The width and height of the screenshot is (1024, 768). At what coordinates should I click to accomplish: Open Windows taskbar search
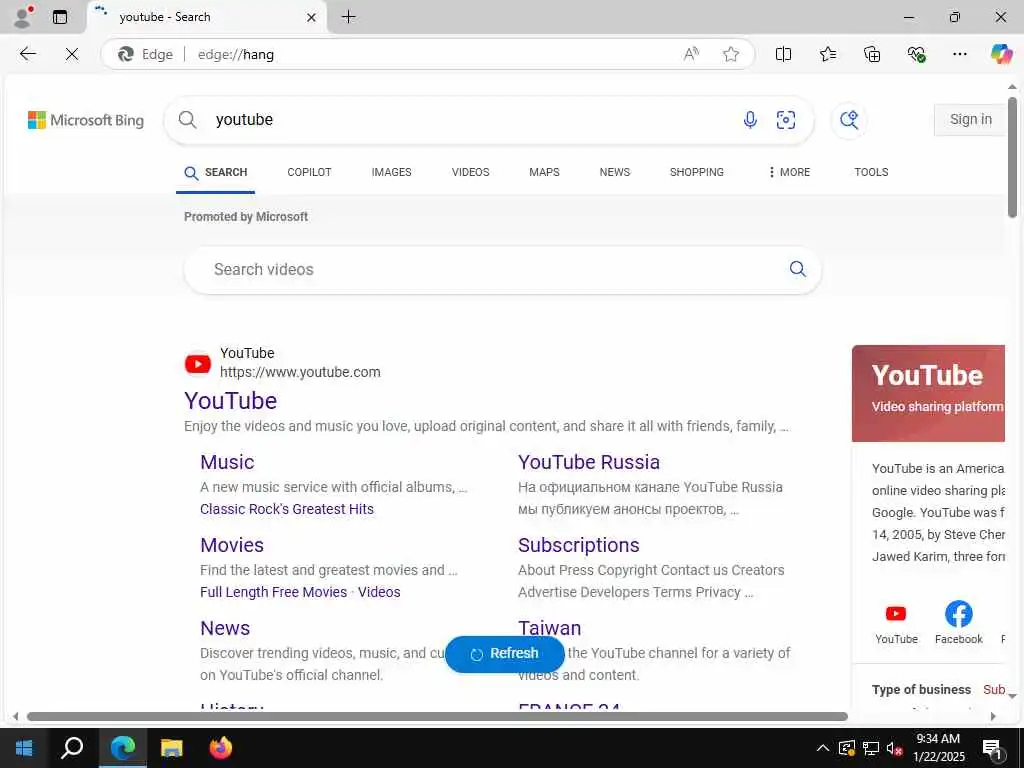tap(72, 748)
